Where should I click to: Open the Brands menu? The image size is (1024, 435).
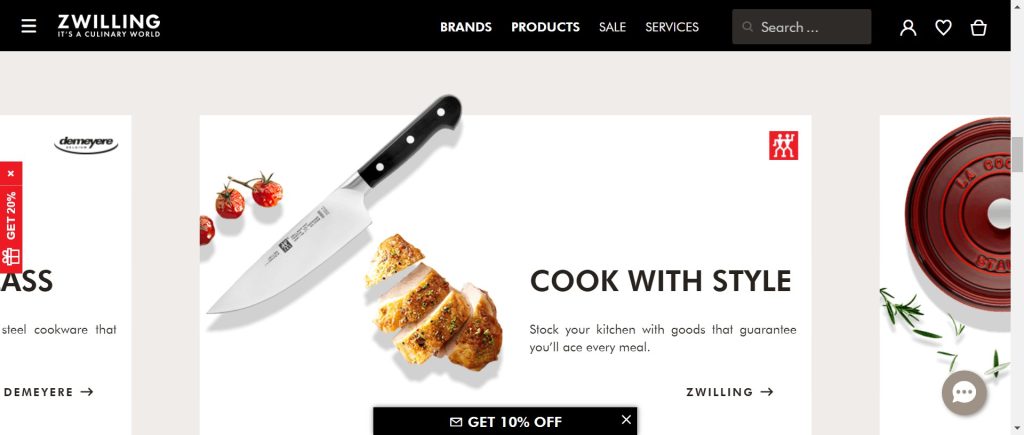pyautogui.click(x=466, y=27)
